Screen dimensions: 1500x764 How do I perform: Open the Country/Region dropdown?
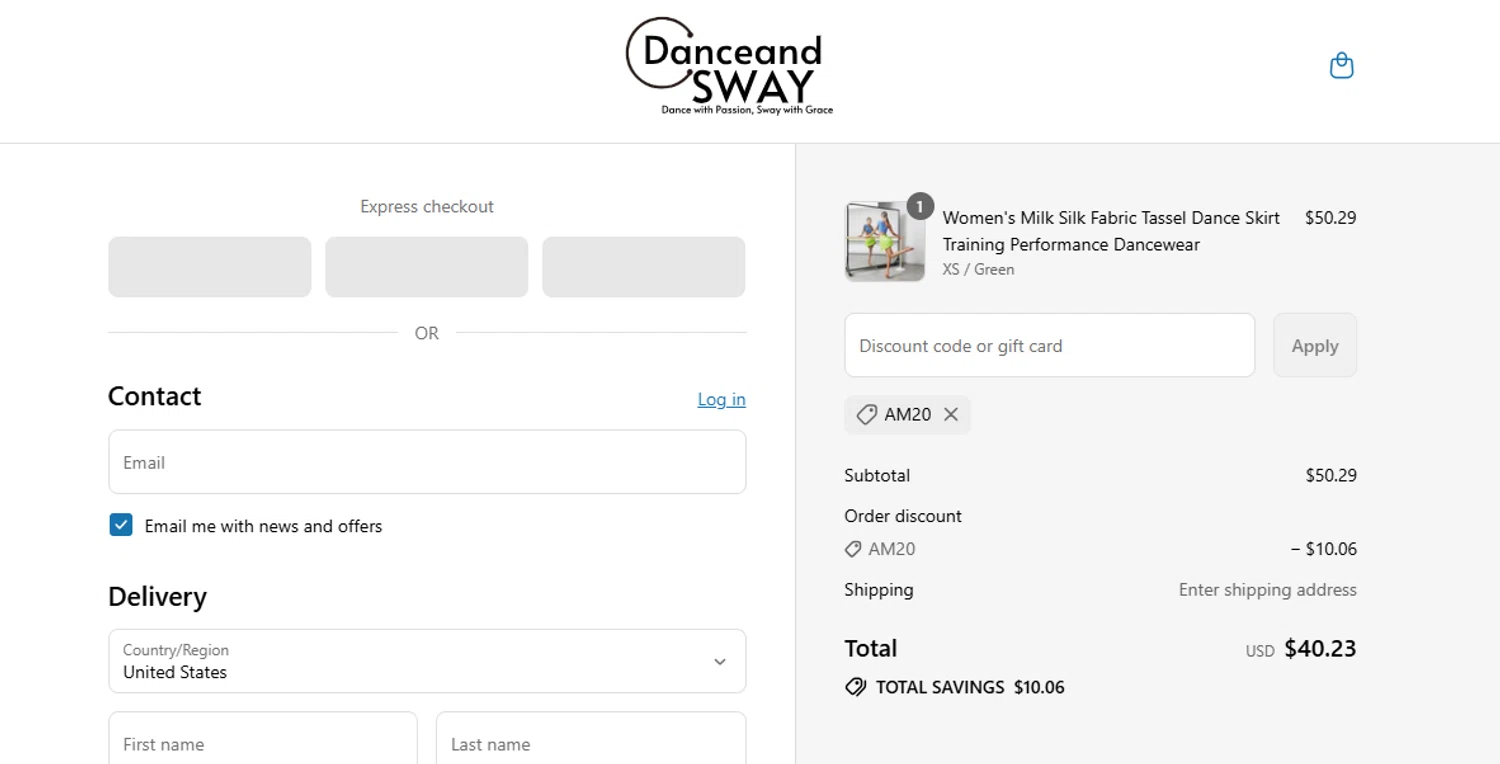(427, 661)
